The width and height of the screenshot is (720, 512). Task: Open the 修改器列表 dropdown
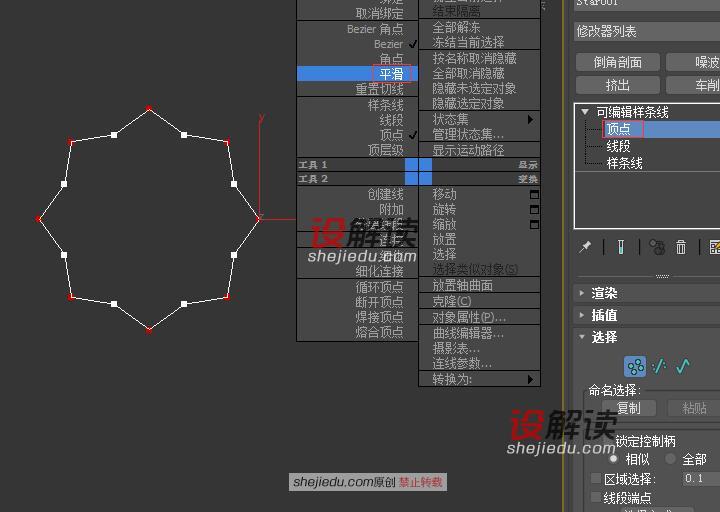coord(647,32)
